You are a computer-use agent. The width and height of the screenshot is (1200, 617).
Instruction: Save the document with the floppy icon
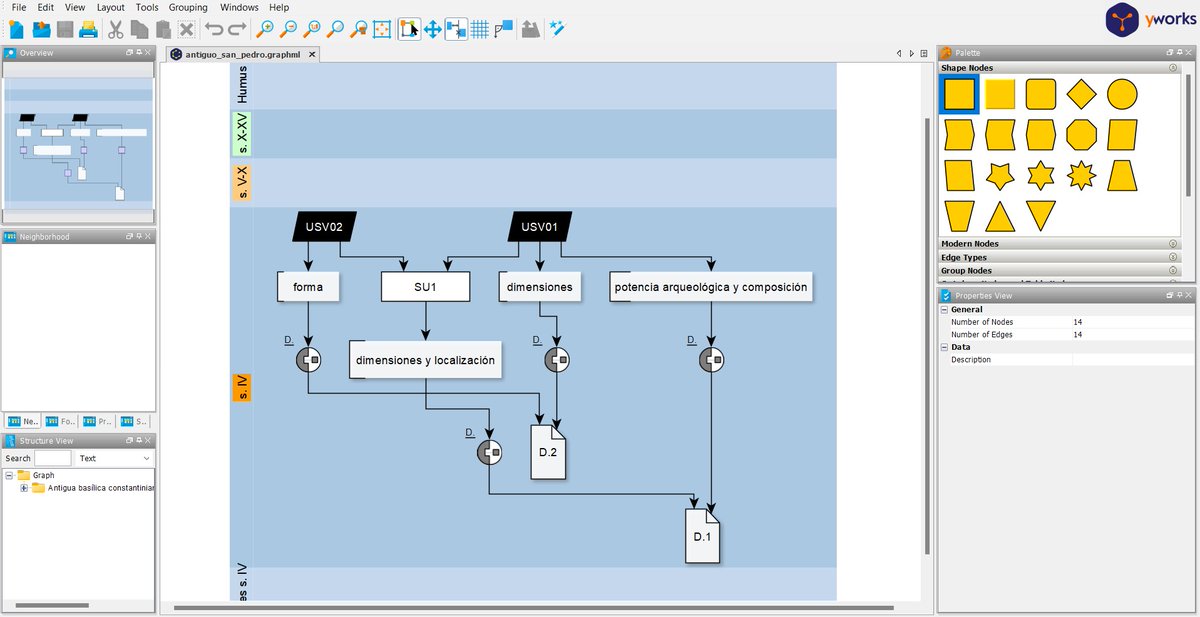(x=65, y=29)
